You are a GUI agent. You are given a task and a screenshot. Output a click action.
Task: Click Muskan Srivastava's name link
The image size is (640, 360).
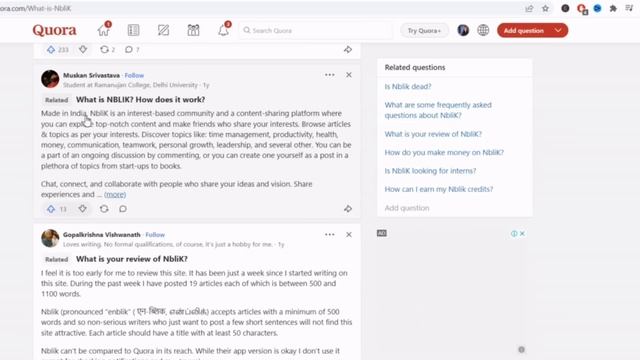point(91,75)
